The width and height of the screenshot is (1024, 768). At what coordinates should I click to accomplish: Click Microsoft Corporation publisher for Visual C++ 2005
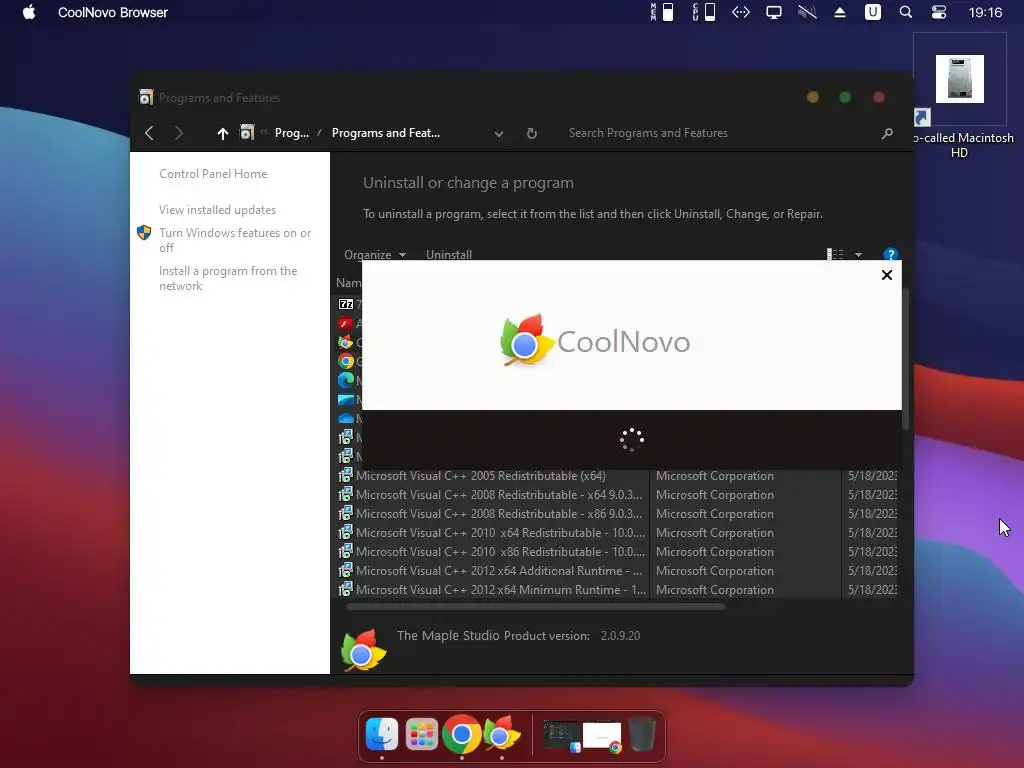point(714,476)
